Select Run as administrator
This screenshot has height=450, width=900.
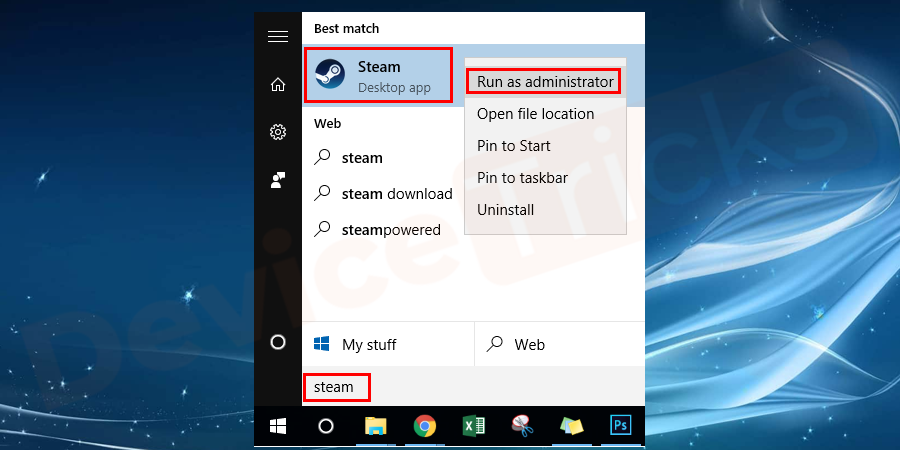pyautogui.click(x=544, y=81)
